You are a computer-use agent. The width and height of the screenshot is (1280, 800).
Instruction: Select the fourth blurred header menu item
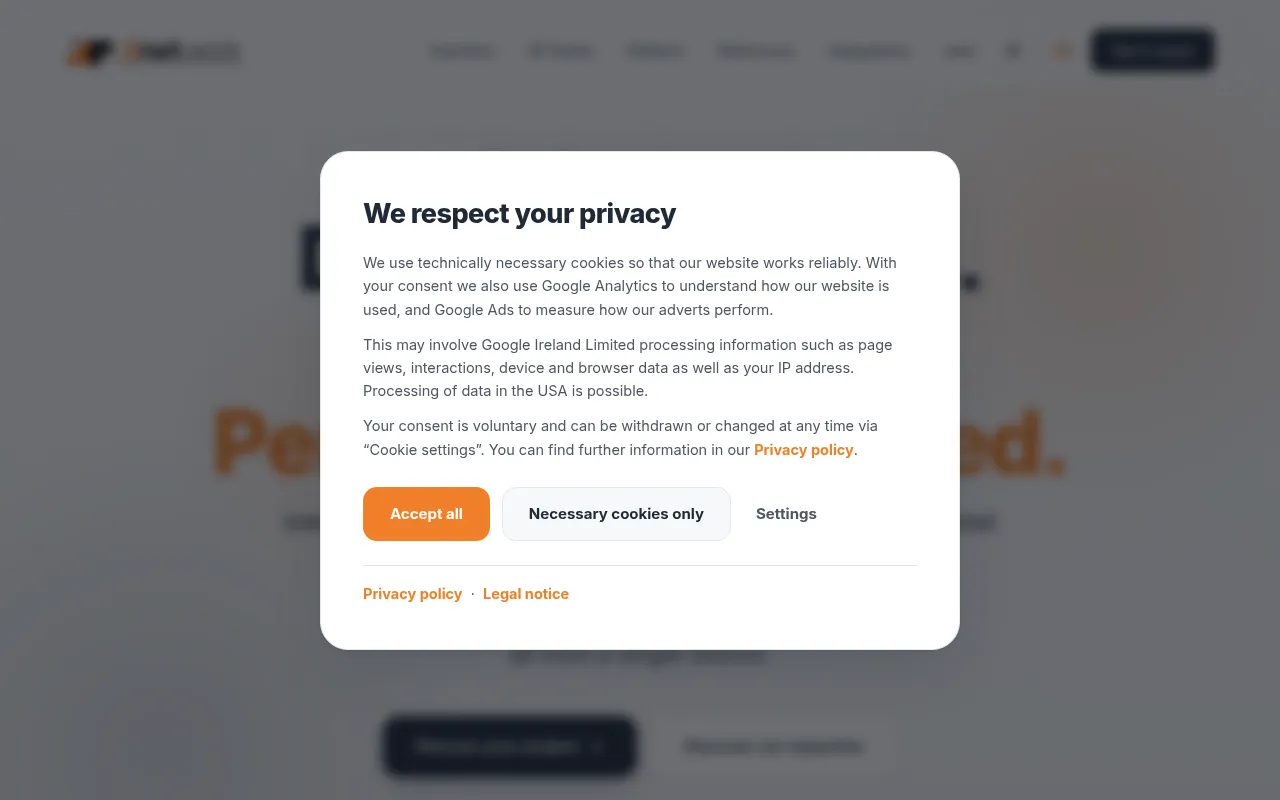(x=757, y=51)
